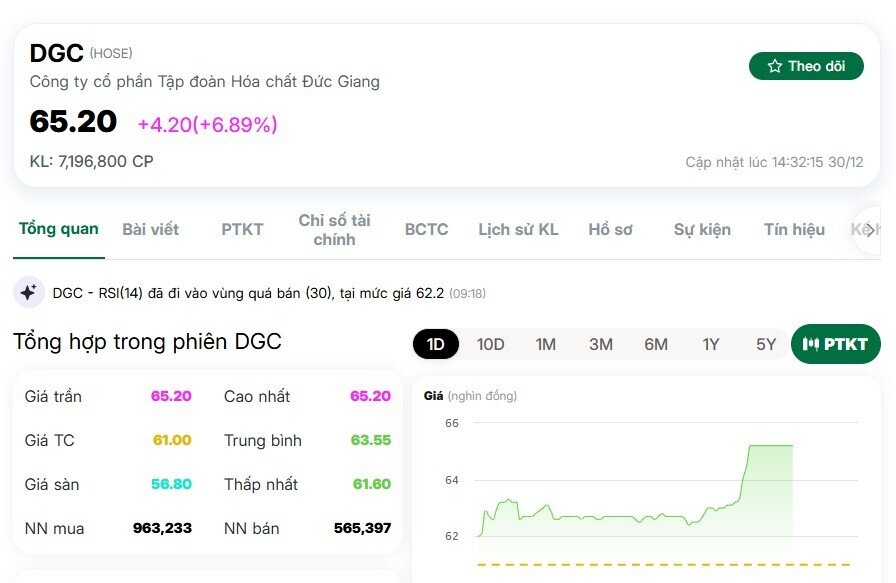
Task: Show the 1Y chart range
Action: tap(711, 345)
